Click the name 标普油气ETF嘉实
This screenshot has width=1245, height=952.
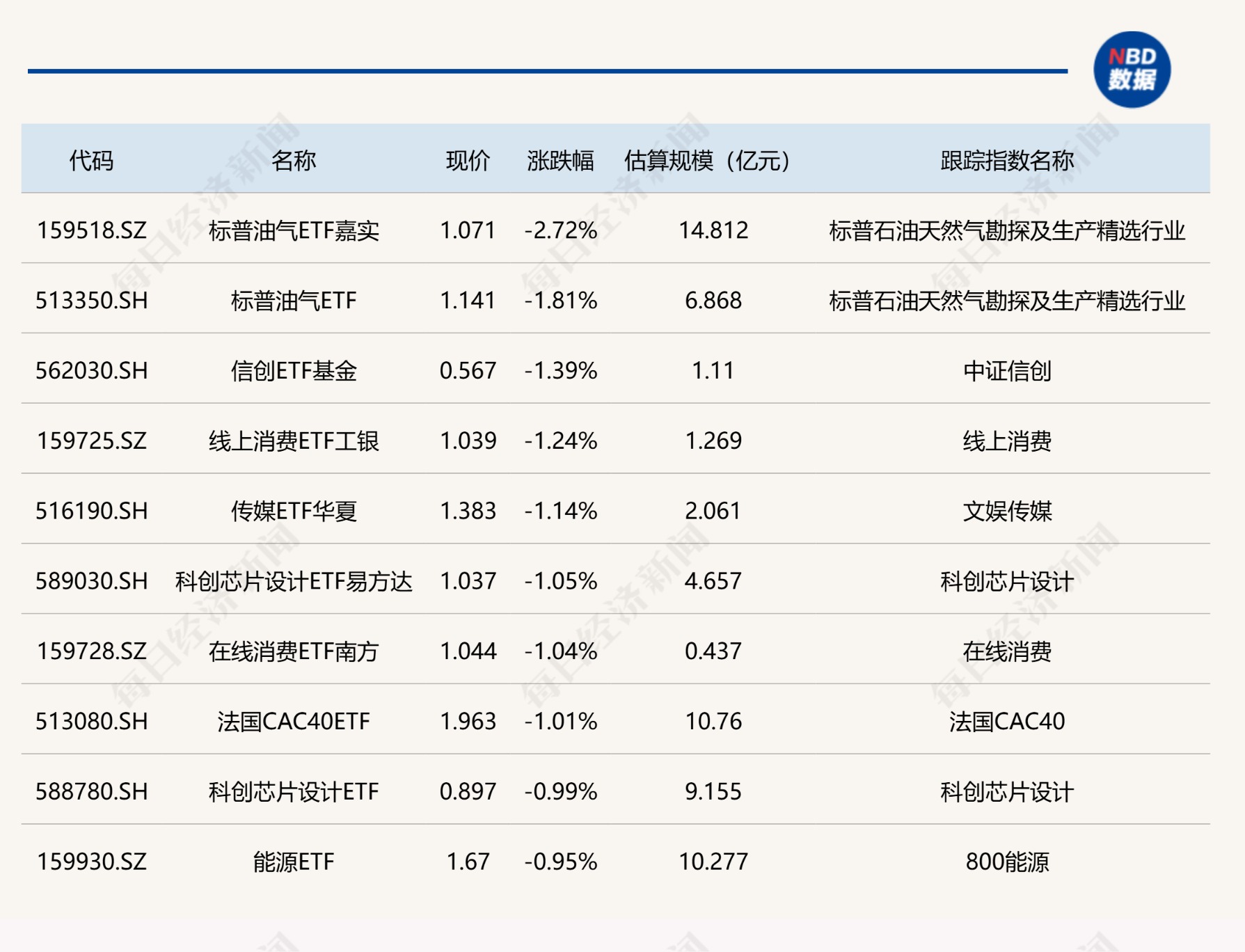coord(294,230)
